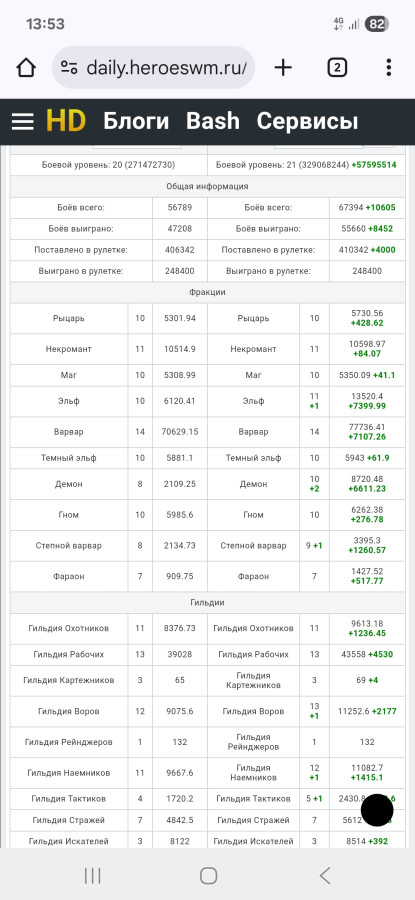Tap the Фракции section header
415x900 pixels.
(x=207, y=292)
